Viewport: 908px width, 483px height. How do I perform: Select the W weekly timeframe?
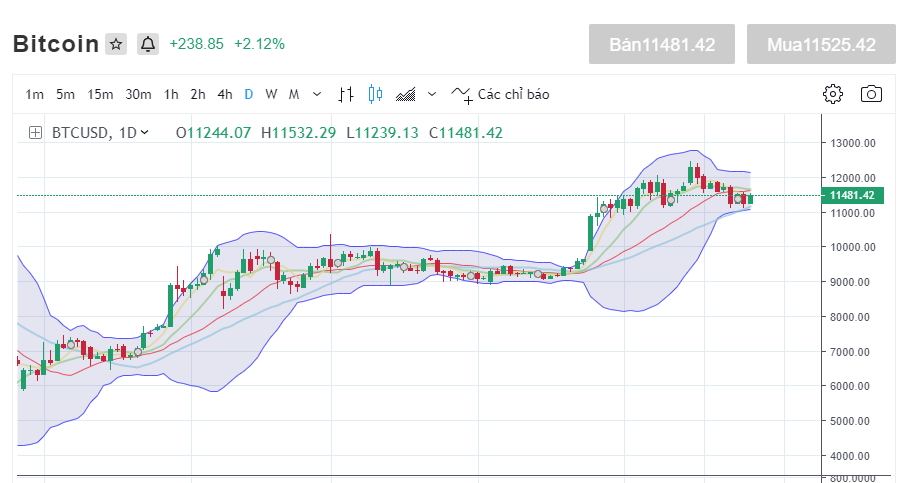(271, 95)
